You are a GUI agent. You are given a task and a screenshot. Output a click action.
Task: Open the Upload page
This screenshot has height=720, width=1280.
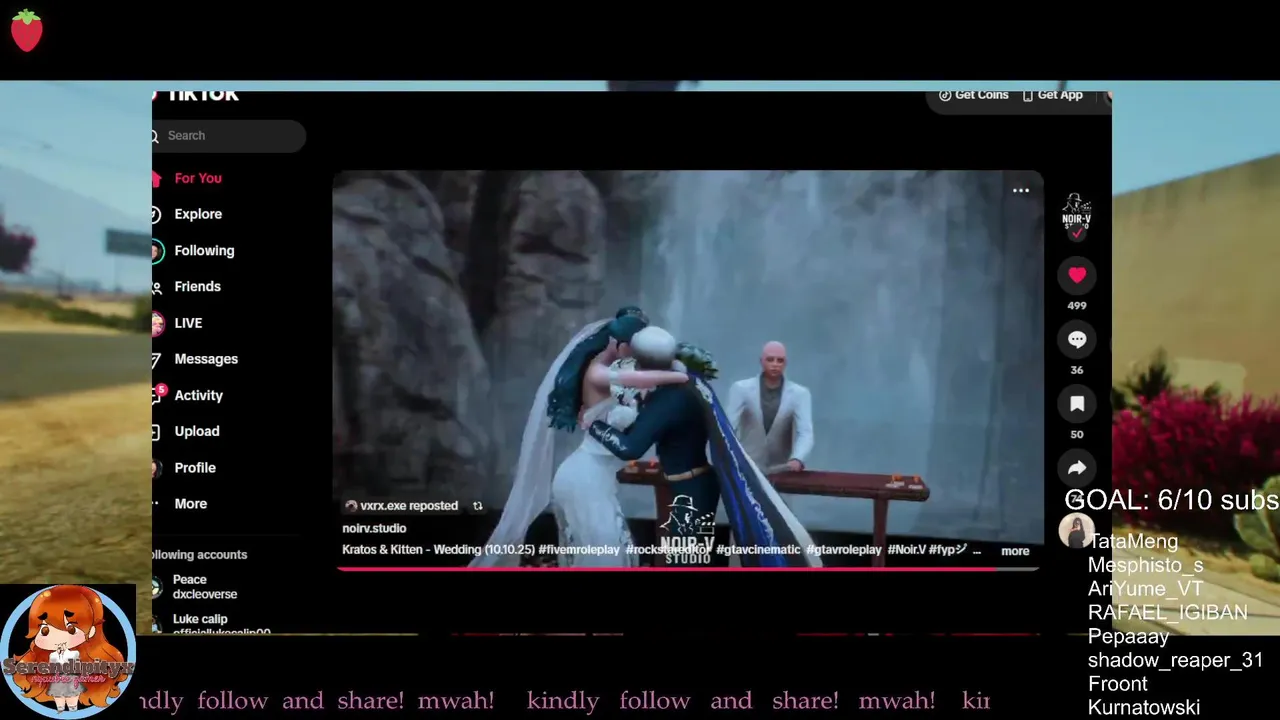[x=196, y=432]
